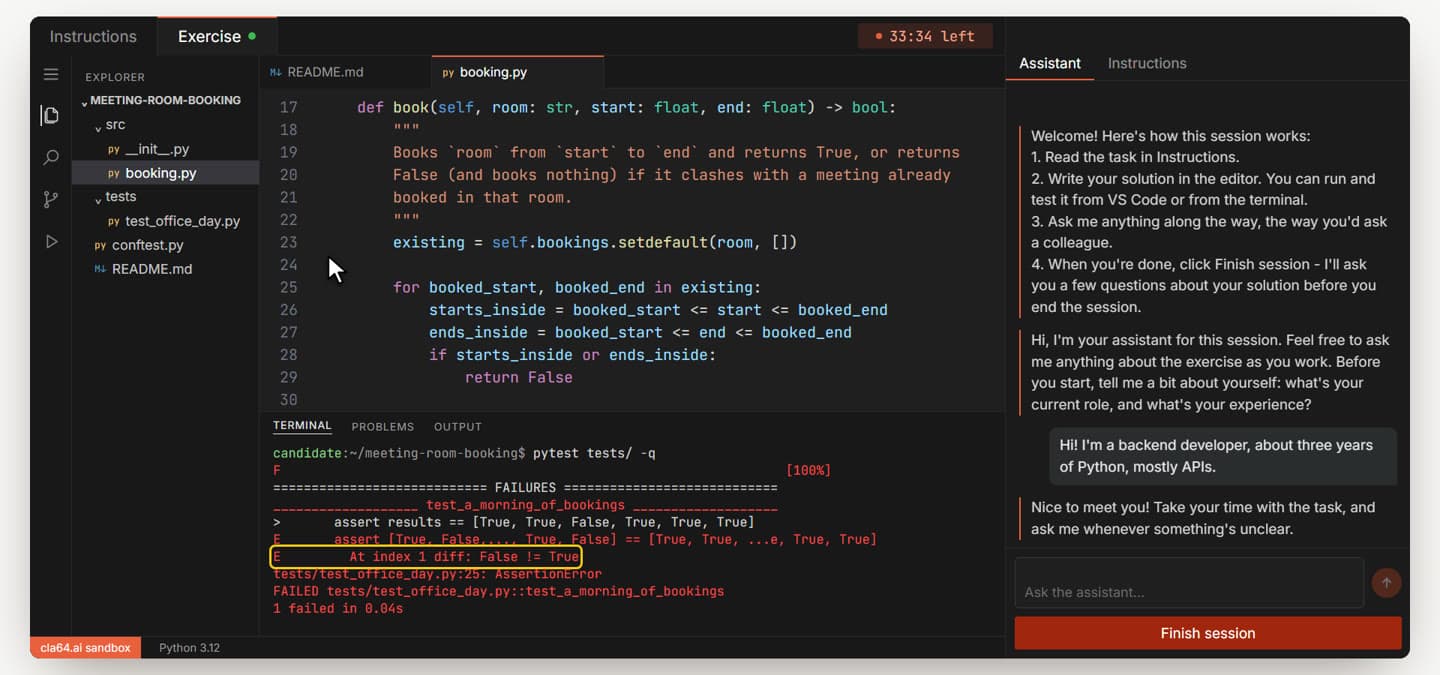Click the 'Welcome! Here's how this session works' message
Screen dimensions: 1440x675
[1208, 221]
